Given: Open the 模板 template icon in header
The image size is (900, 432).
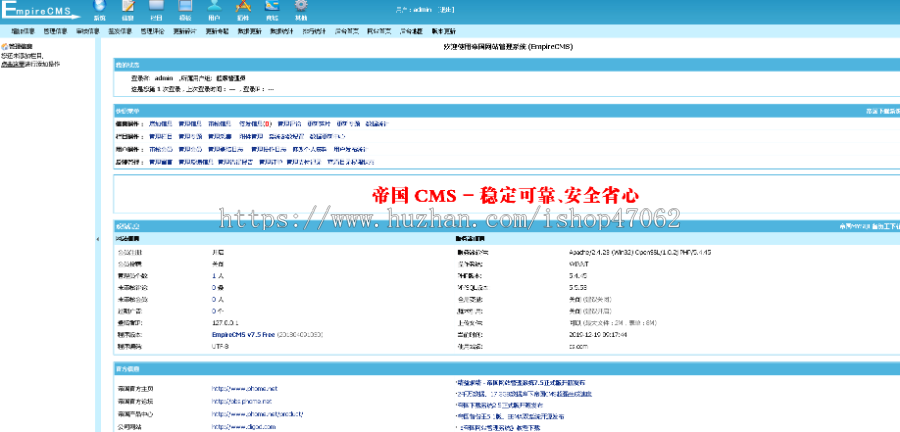Looking at the screenshot, I should tap(185, 6).
